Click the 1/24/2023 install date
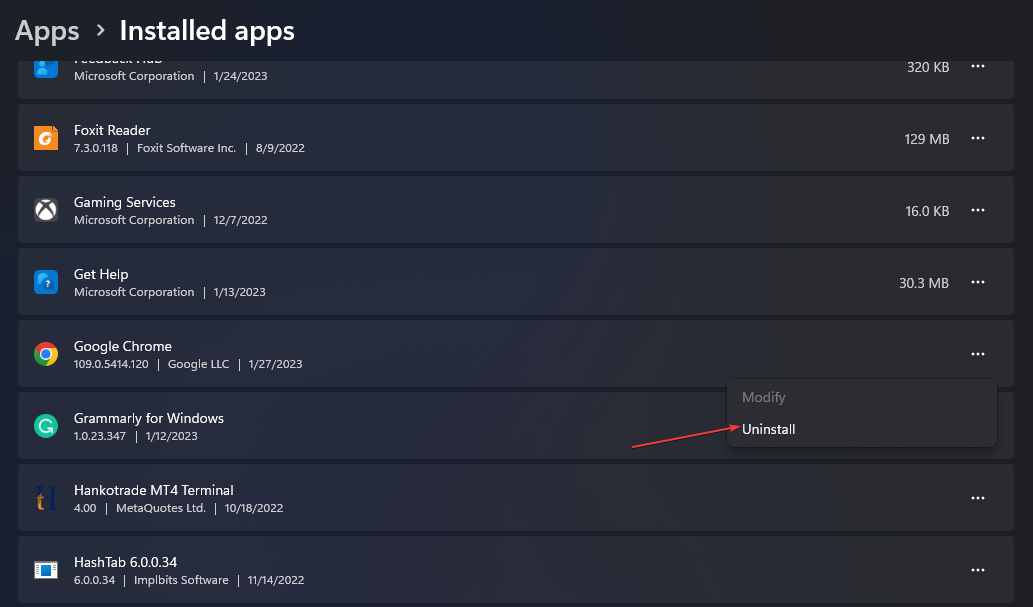This screenshot has height=607, width=1033. click(240, 76)
